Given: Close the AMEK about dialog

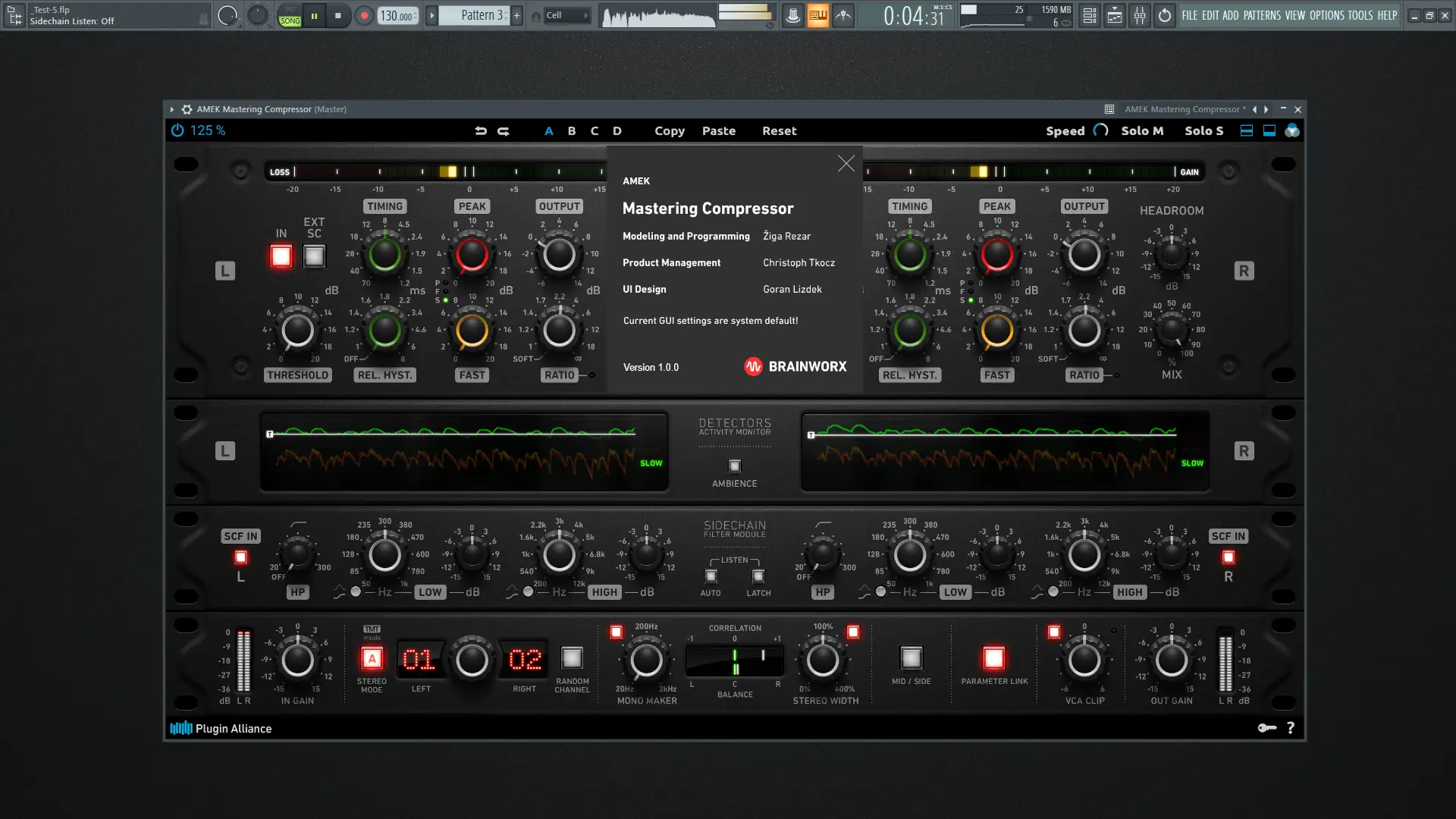Looking at the screenshot, I should click(846, 163).
